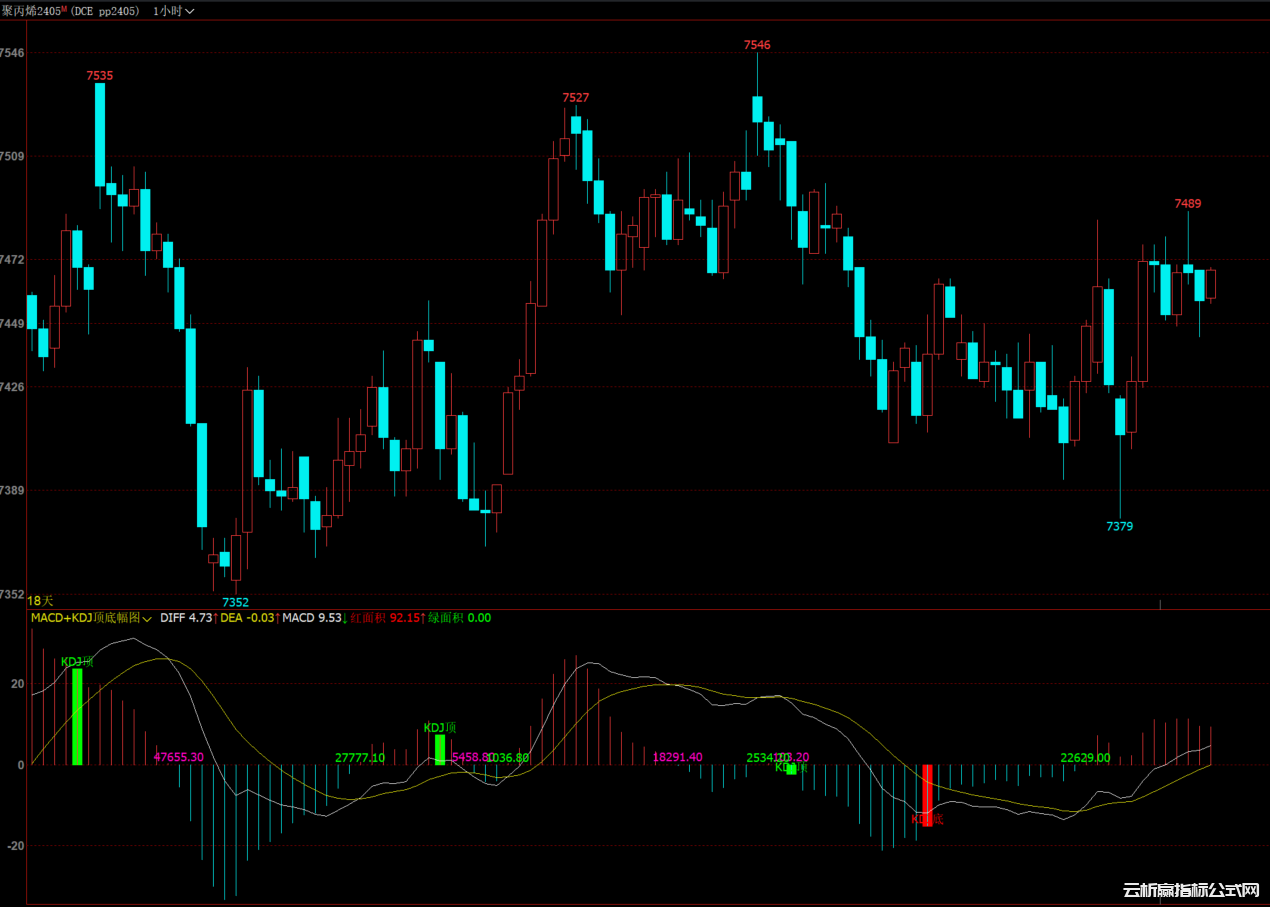Click the red M marker beside 聚丙烯2405

[x=64, y=9]
